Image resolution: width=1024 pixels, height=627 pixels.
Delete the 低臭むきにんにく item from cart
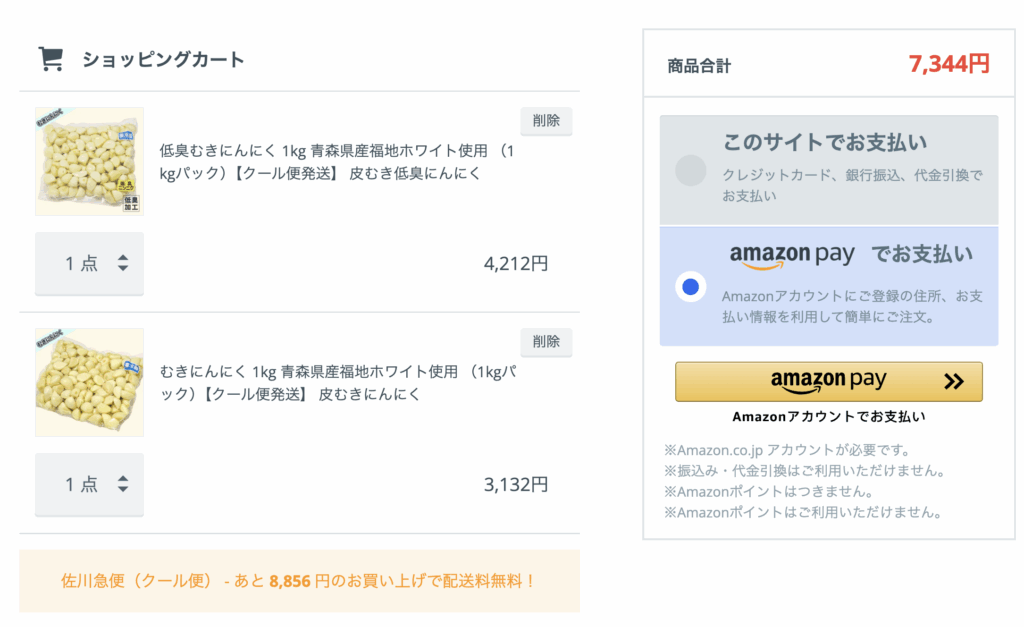point(546,121)
